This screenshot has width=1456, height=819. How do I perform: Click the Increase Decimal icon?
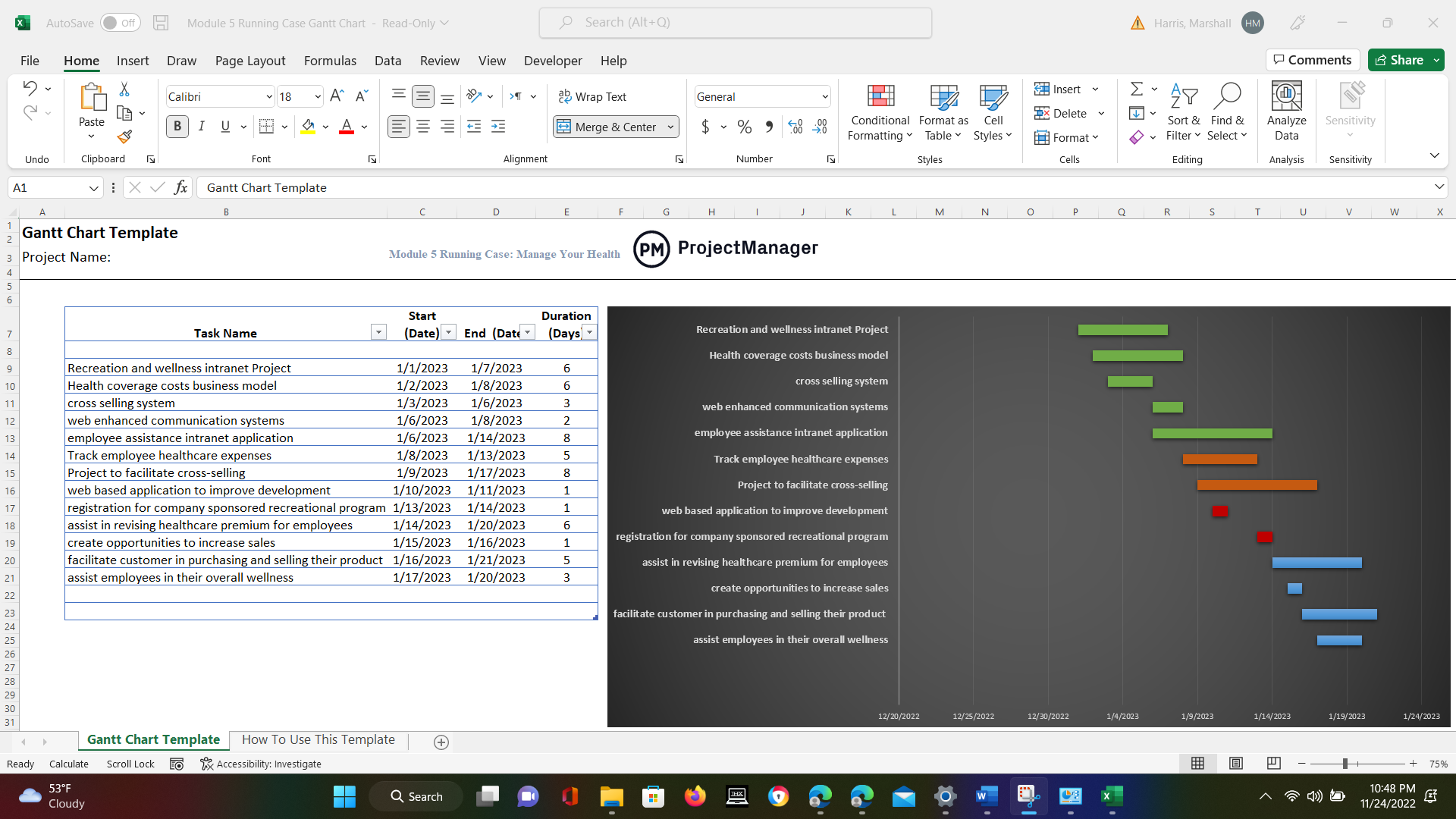point(795,127)
